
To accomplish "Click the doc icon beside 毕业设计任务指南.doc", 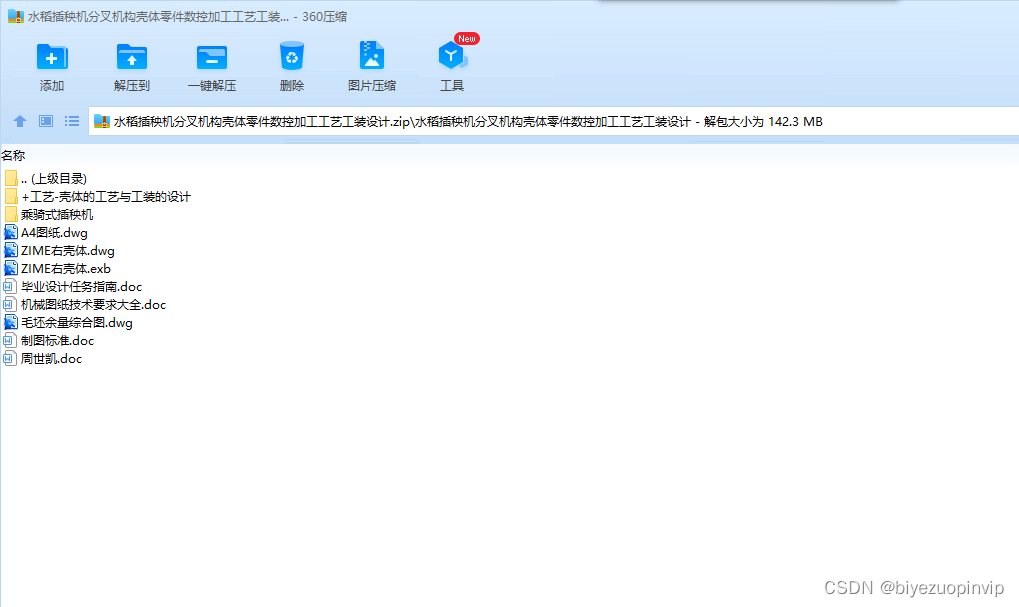I will coord(10,287).
